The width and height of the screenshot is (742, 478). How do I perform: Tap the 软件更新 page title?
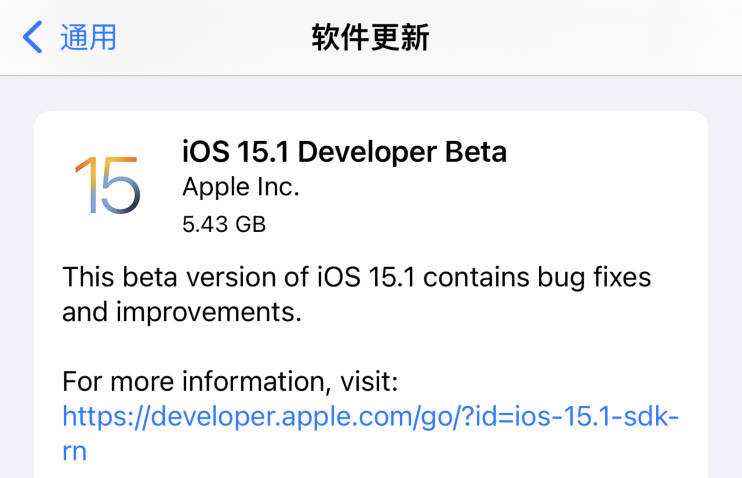pos(371,38)
